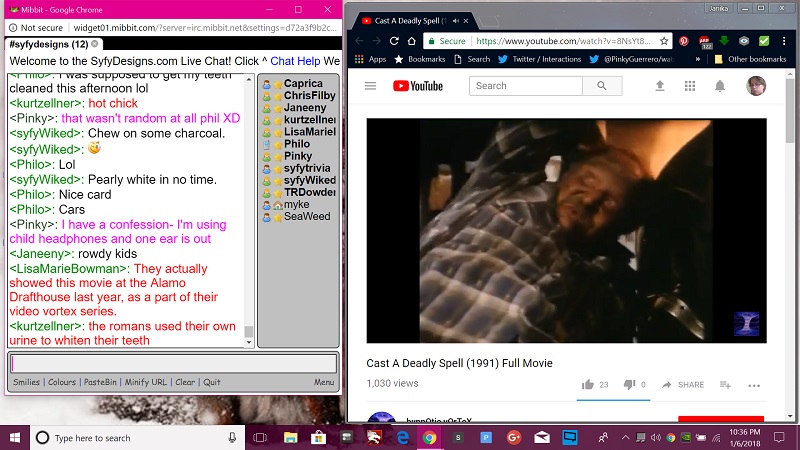Open @PinkyGuerrero bookmark
This screenshot has height=450, width=800.
click(x=632, y=59)
